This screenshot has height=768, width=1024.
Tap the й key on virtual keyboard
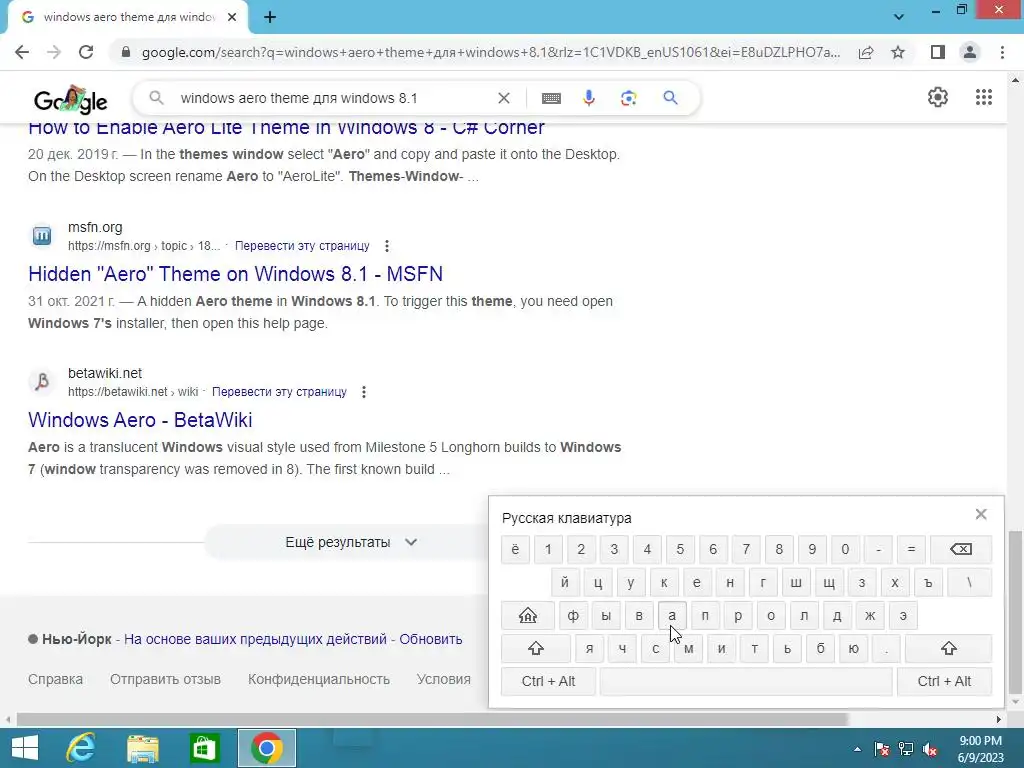tap(565, 583)
